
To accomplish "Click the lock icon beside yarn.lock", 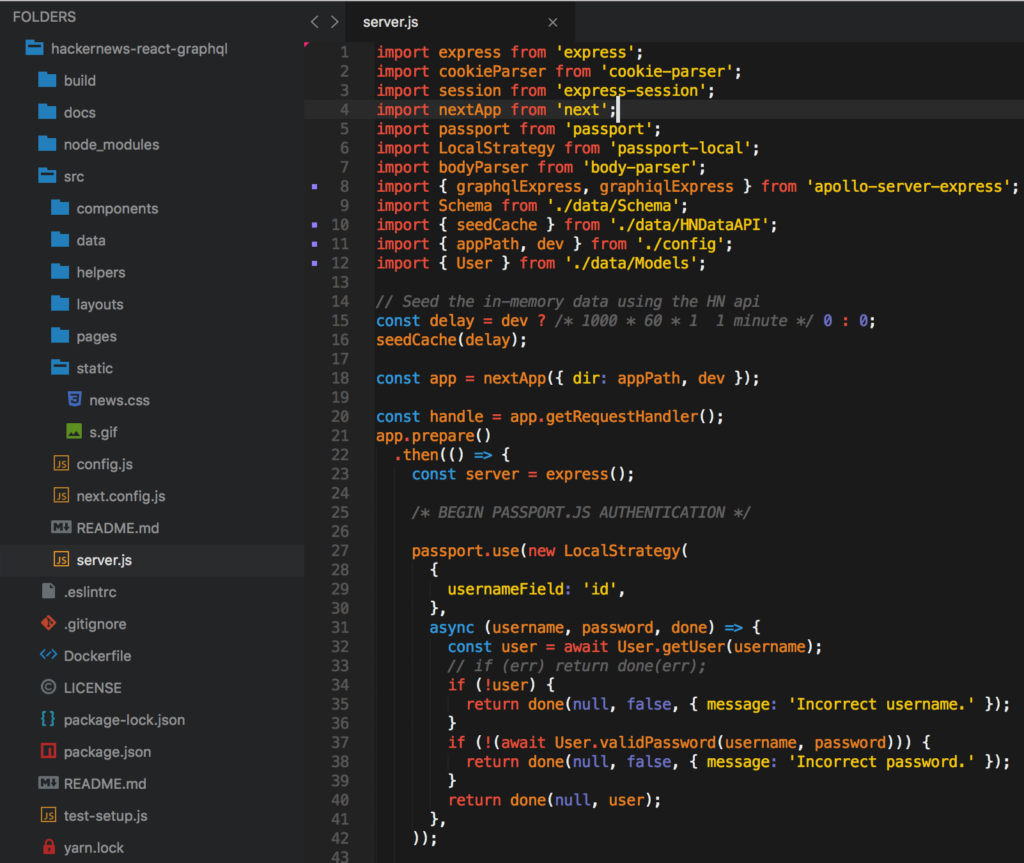I will (x=47, y=847).
